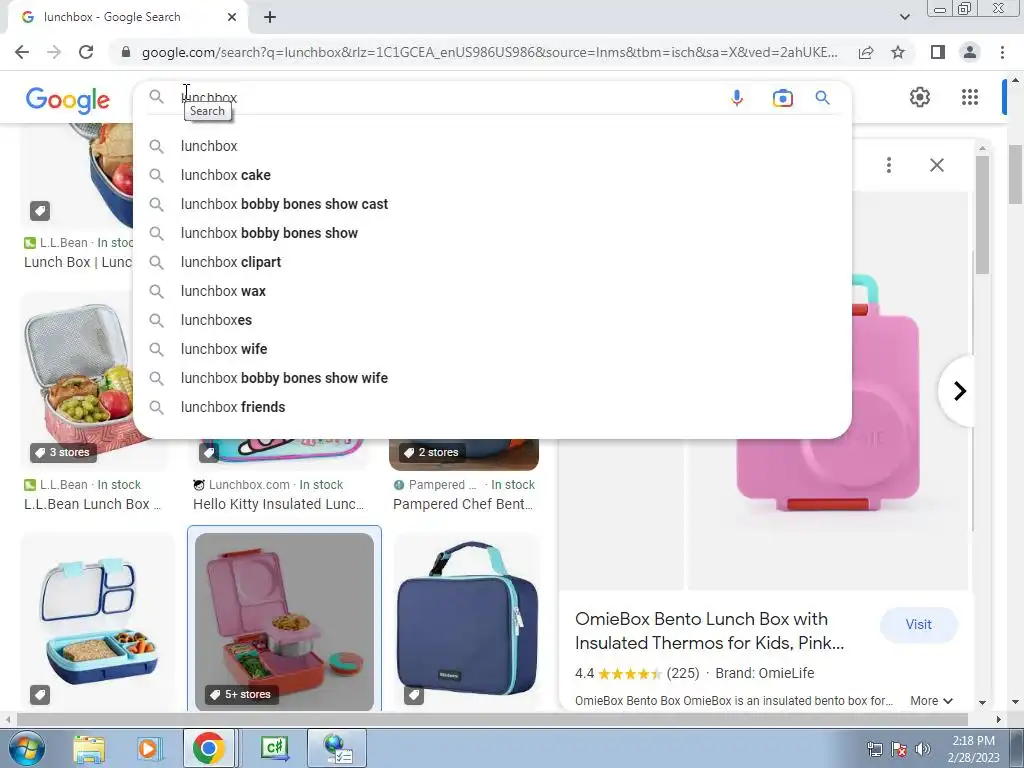Select the navy lunch bag thumbnail

(467, 622)
